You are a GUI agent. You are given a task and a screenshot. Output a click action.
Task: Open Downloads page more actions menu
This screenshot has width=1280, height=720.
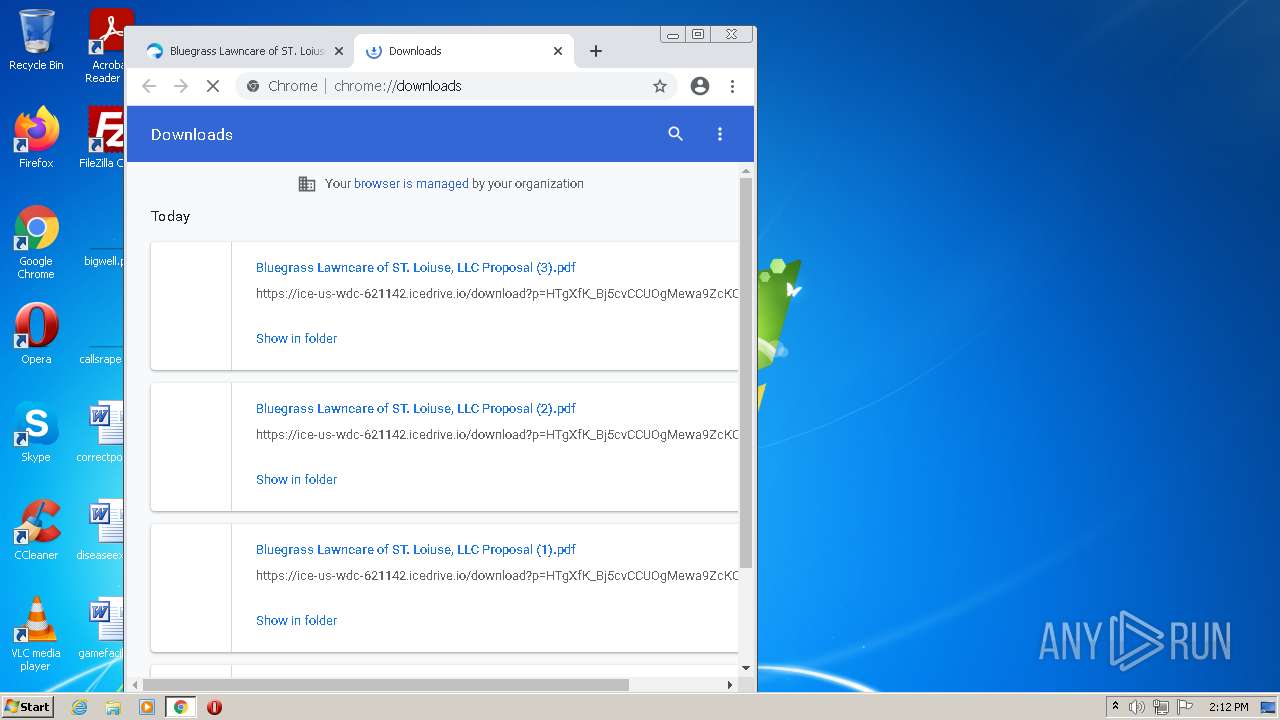[720, 134]
